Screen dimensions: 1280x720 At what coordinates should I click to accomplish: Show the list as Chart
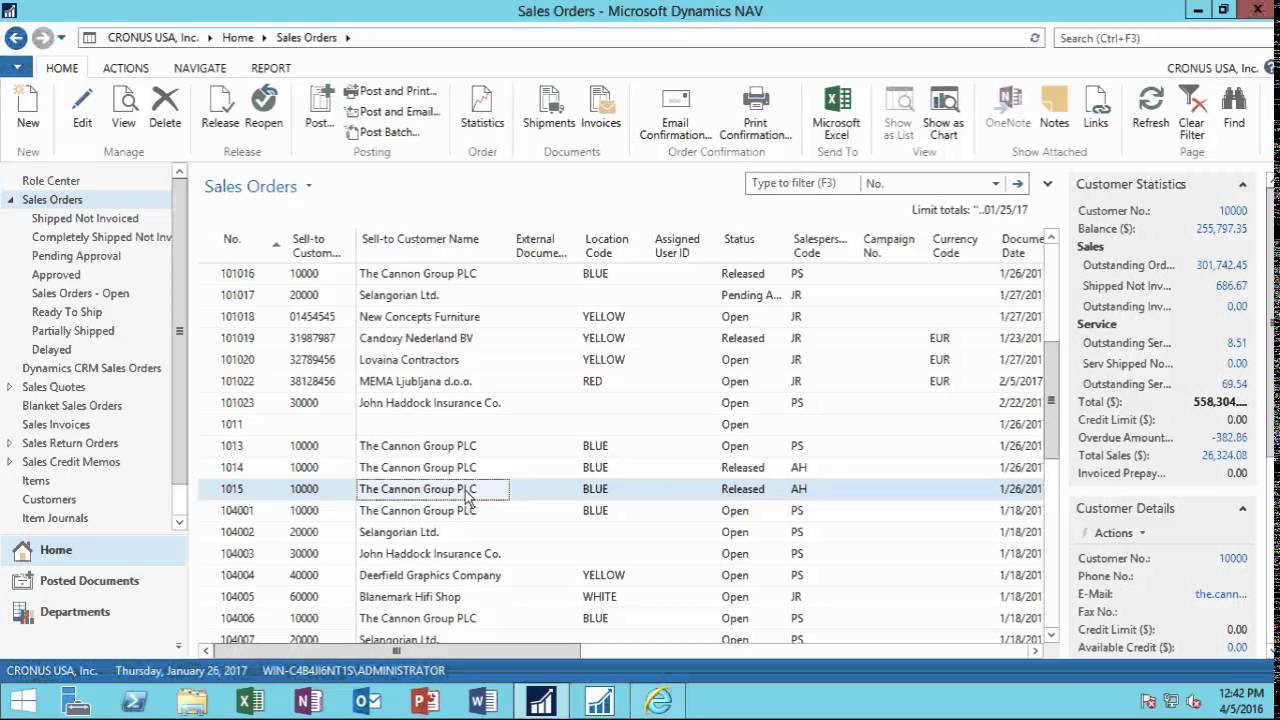[x=944, y=114]
